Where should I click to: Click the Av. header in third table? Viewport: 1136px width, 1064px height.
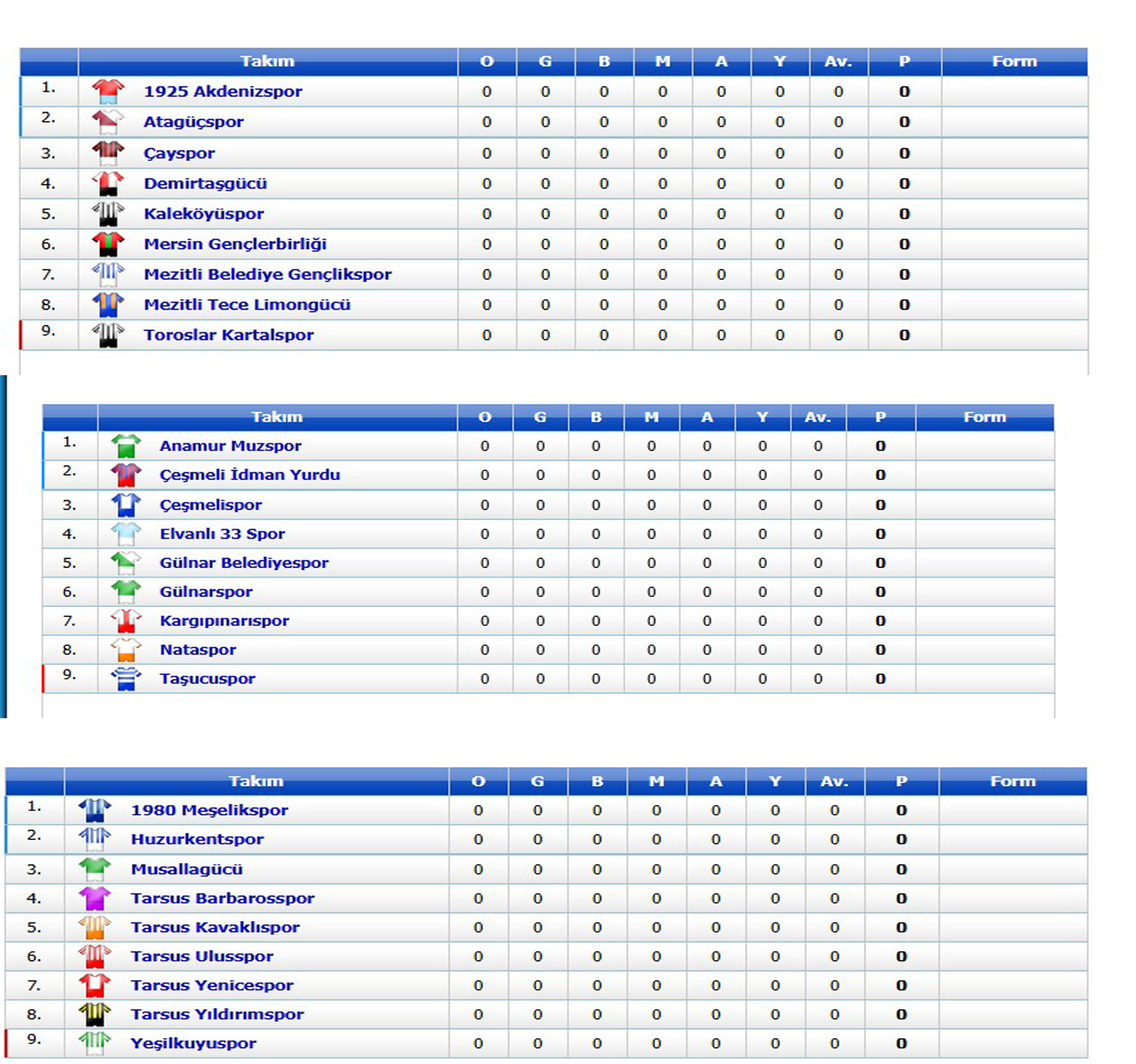coord(834,781)
